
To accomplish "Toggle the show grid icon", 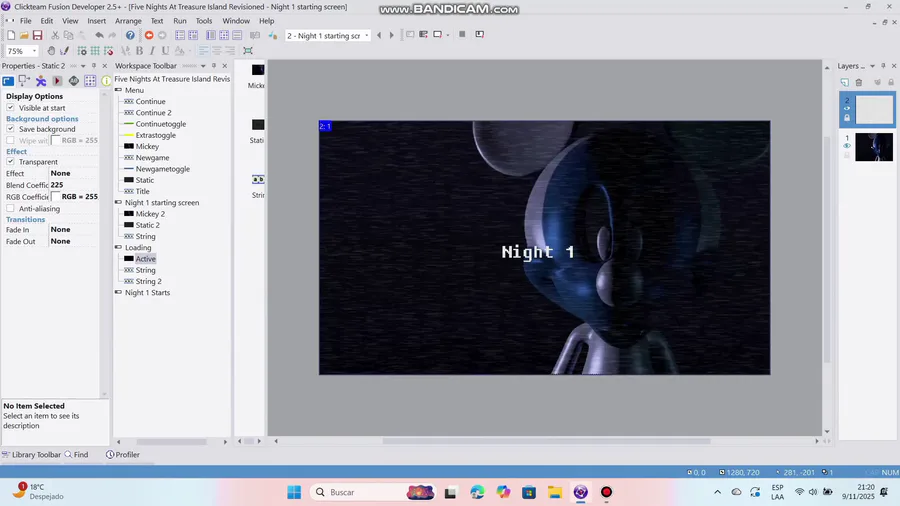I will coord(95,51).
